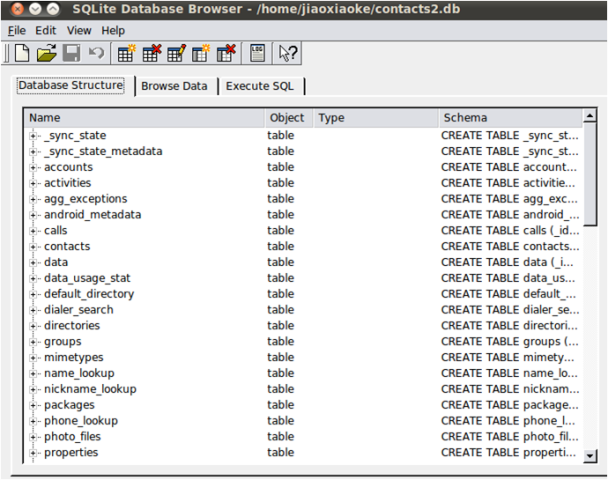Expand the groups table tree node
The height and width of the screenshot is (480, 608).
point(34,341)
